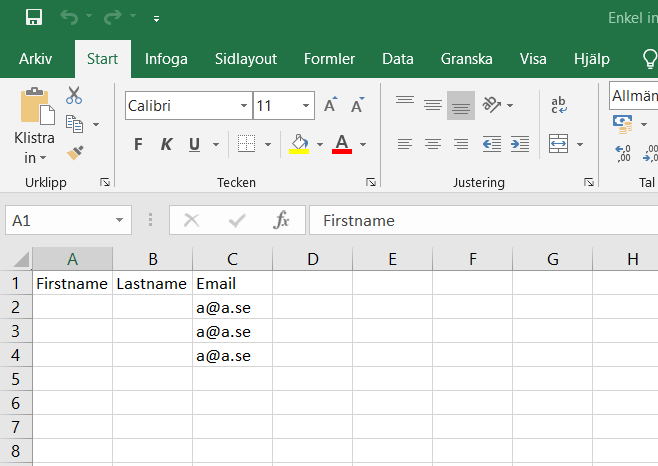Switch to the Granska tab

[466, 59]
